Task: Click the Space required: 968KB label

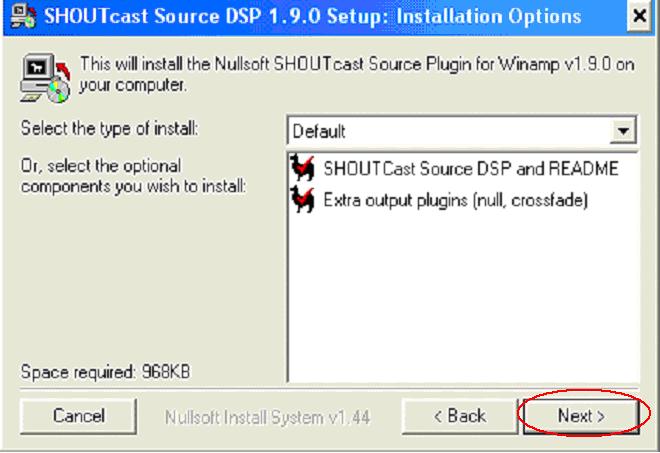Action: coord(105,372)
